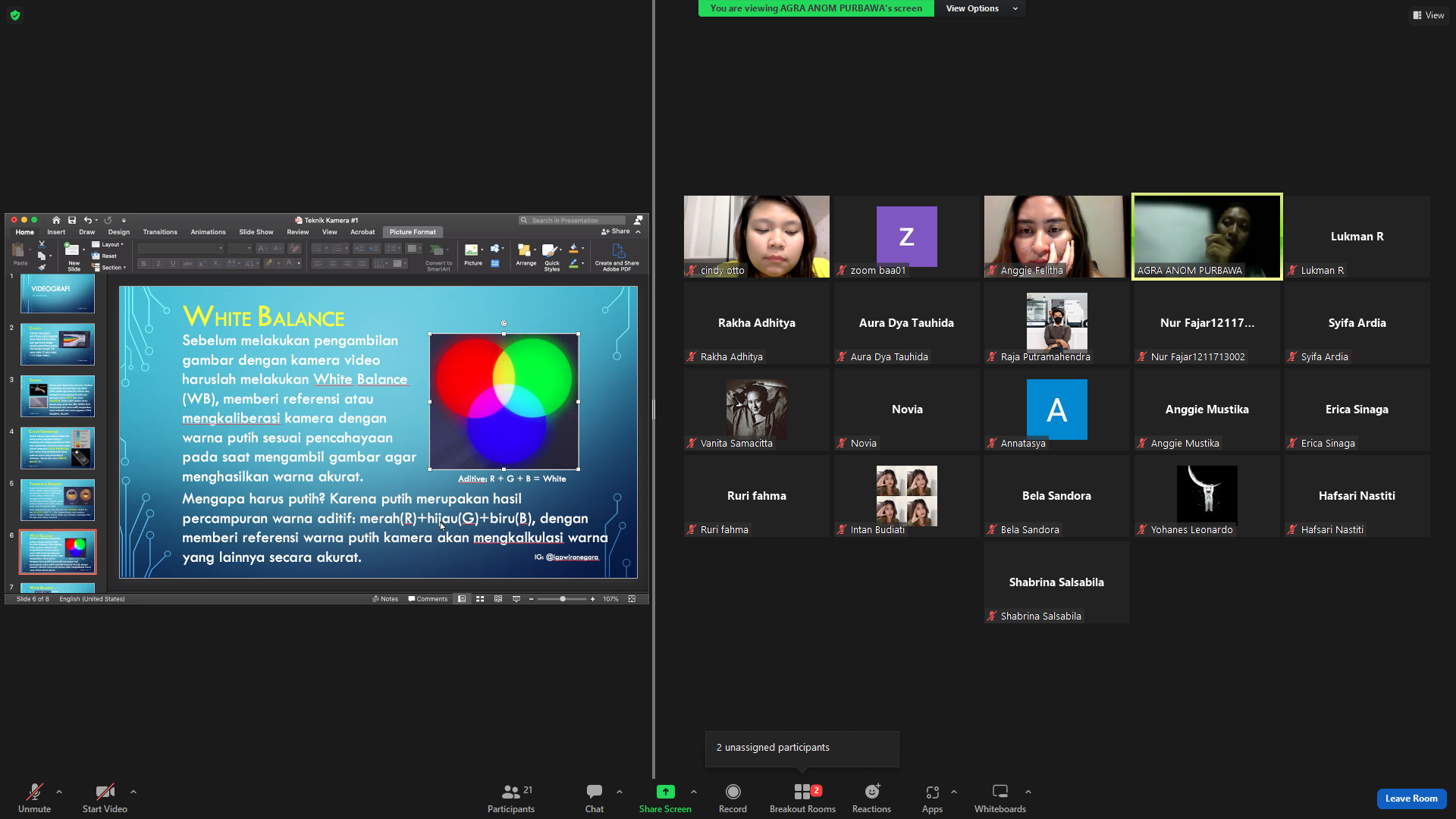This screenshot has height=819, width=1456.
Task: Open the Transitions ribbon tab
Action: coord(160,232)
